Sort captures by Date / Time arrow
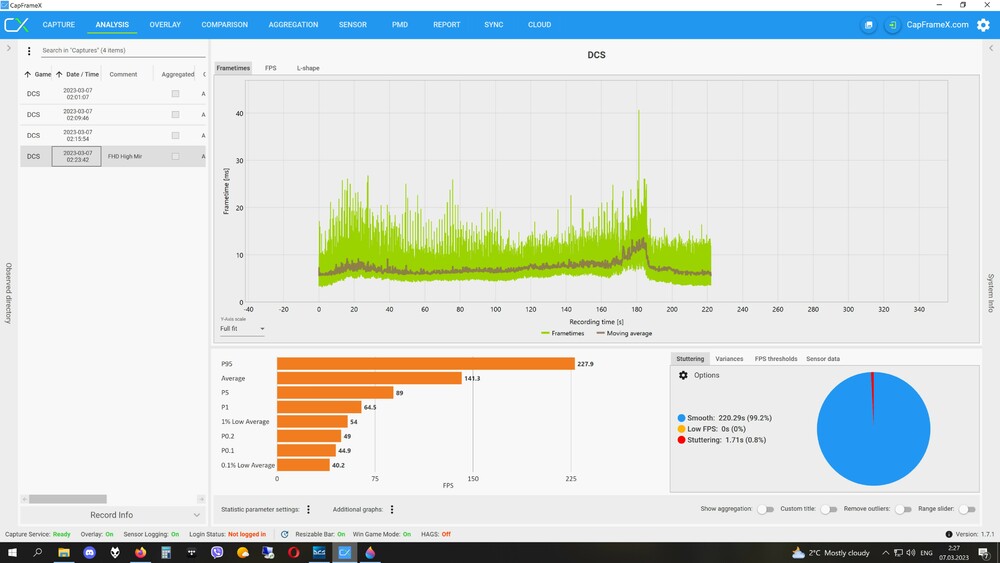 59,75
